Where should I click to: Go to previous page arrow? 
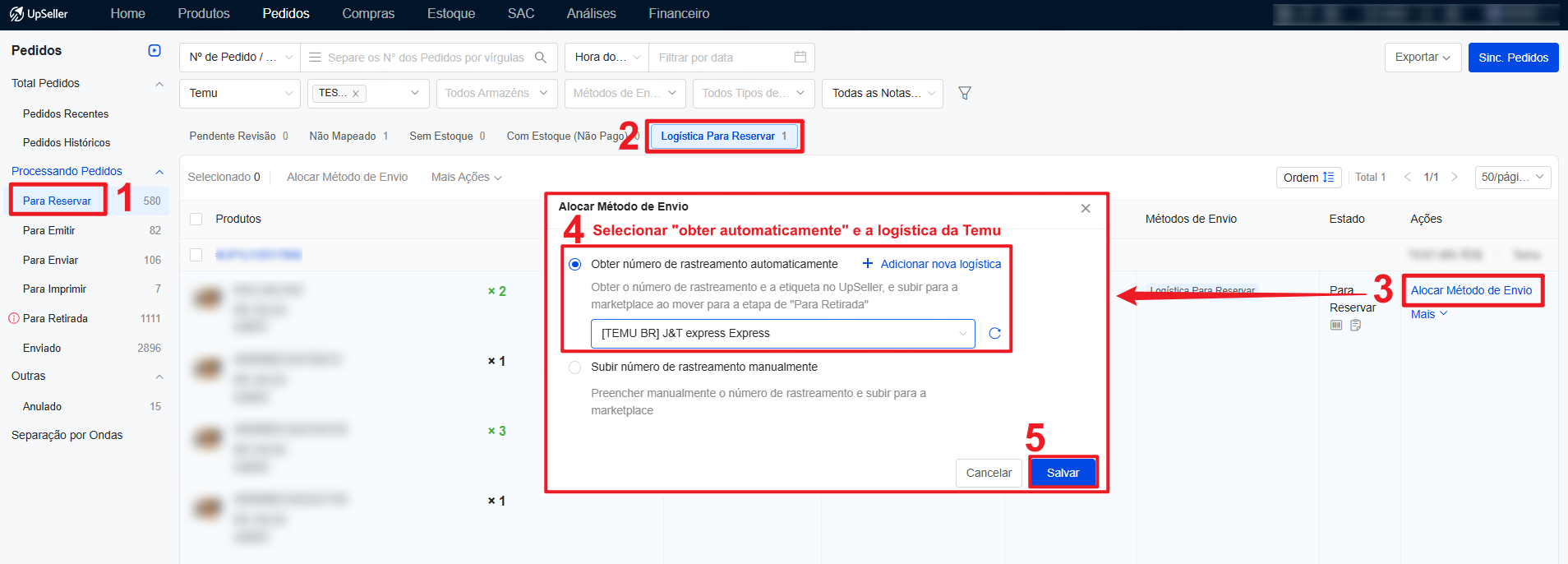click(1408, 177)
